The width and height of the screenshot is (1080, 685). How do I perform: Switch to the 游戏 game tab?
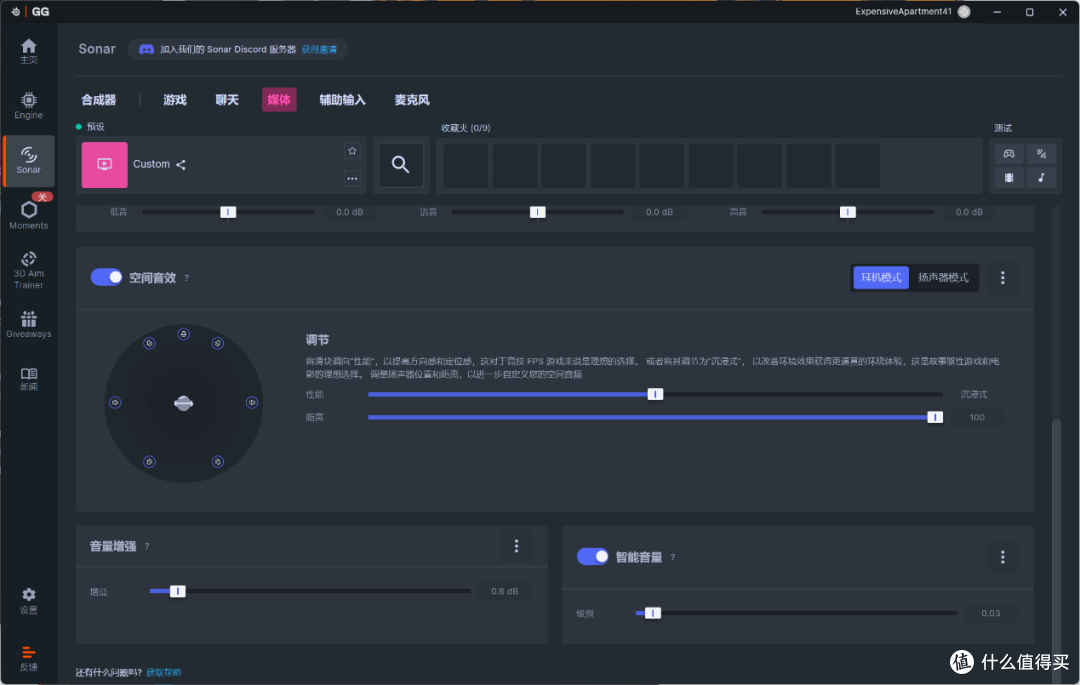click(175, 100)
